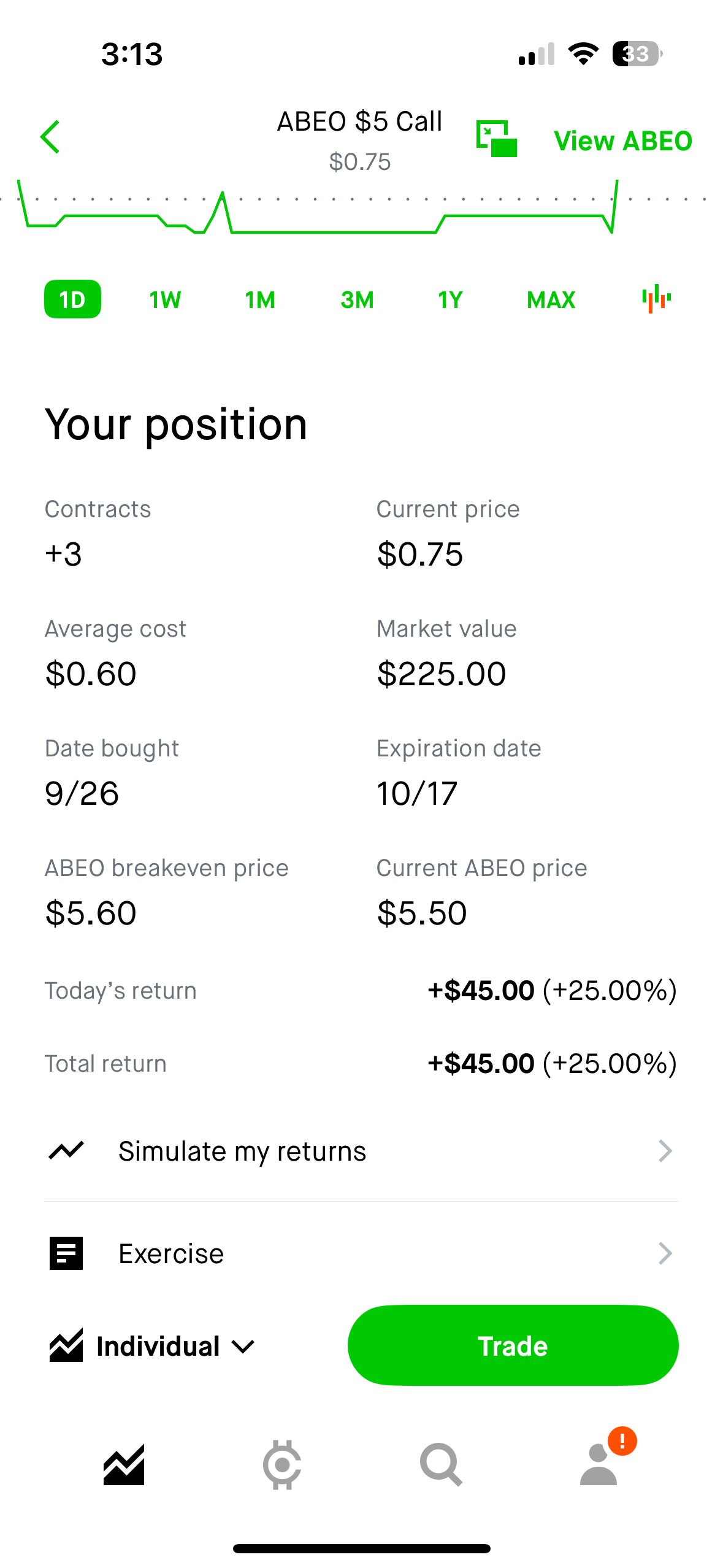Select the 1W time range
Viewport: 723px width, 1568px height.
coord(165,299)
